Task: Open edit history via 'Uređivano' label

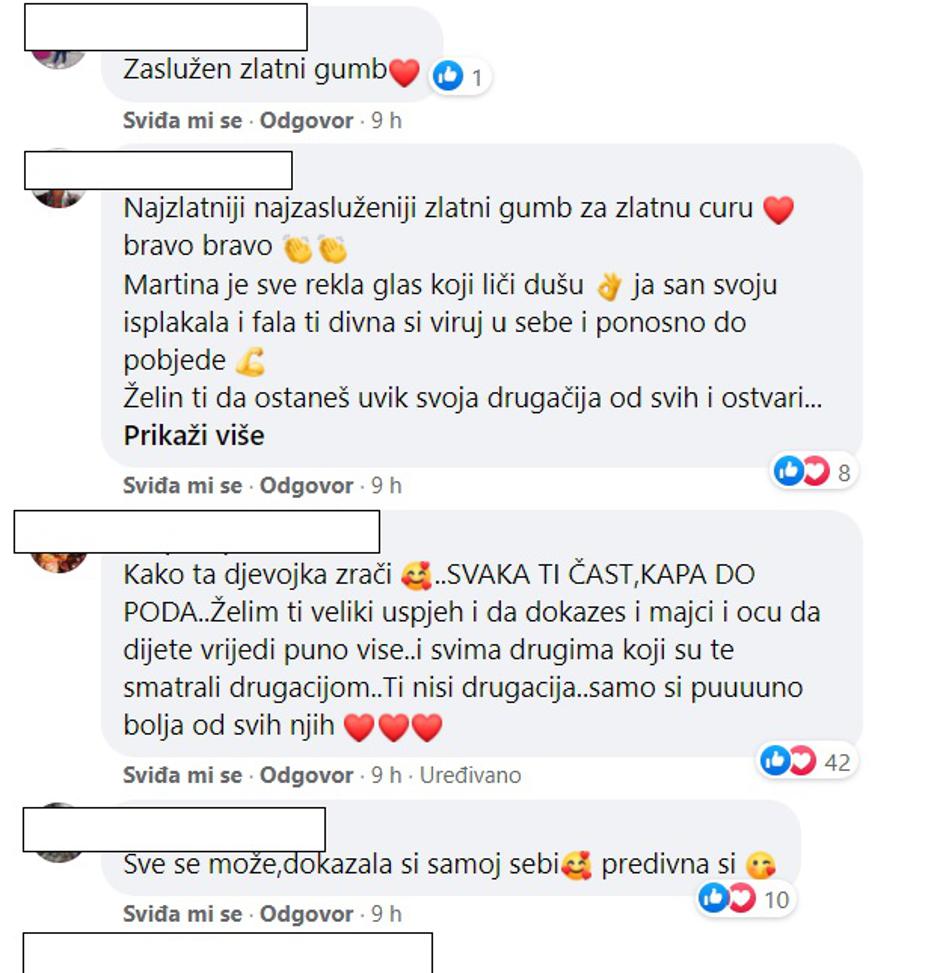Action: click(x=470, y=775)
